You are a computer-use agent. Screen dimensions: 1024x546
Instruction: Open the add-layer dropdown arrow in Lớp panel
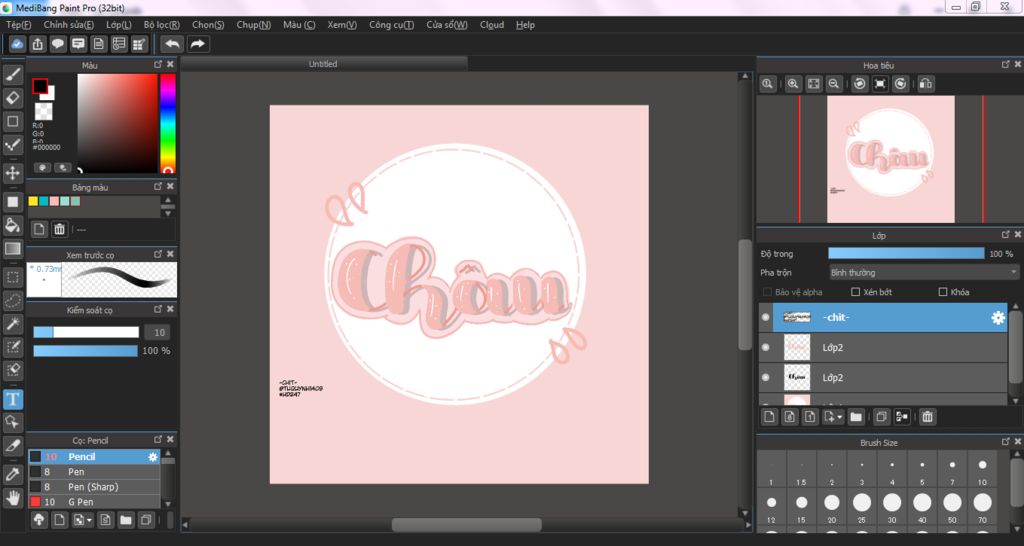point(839,417)
